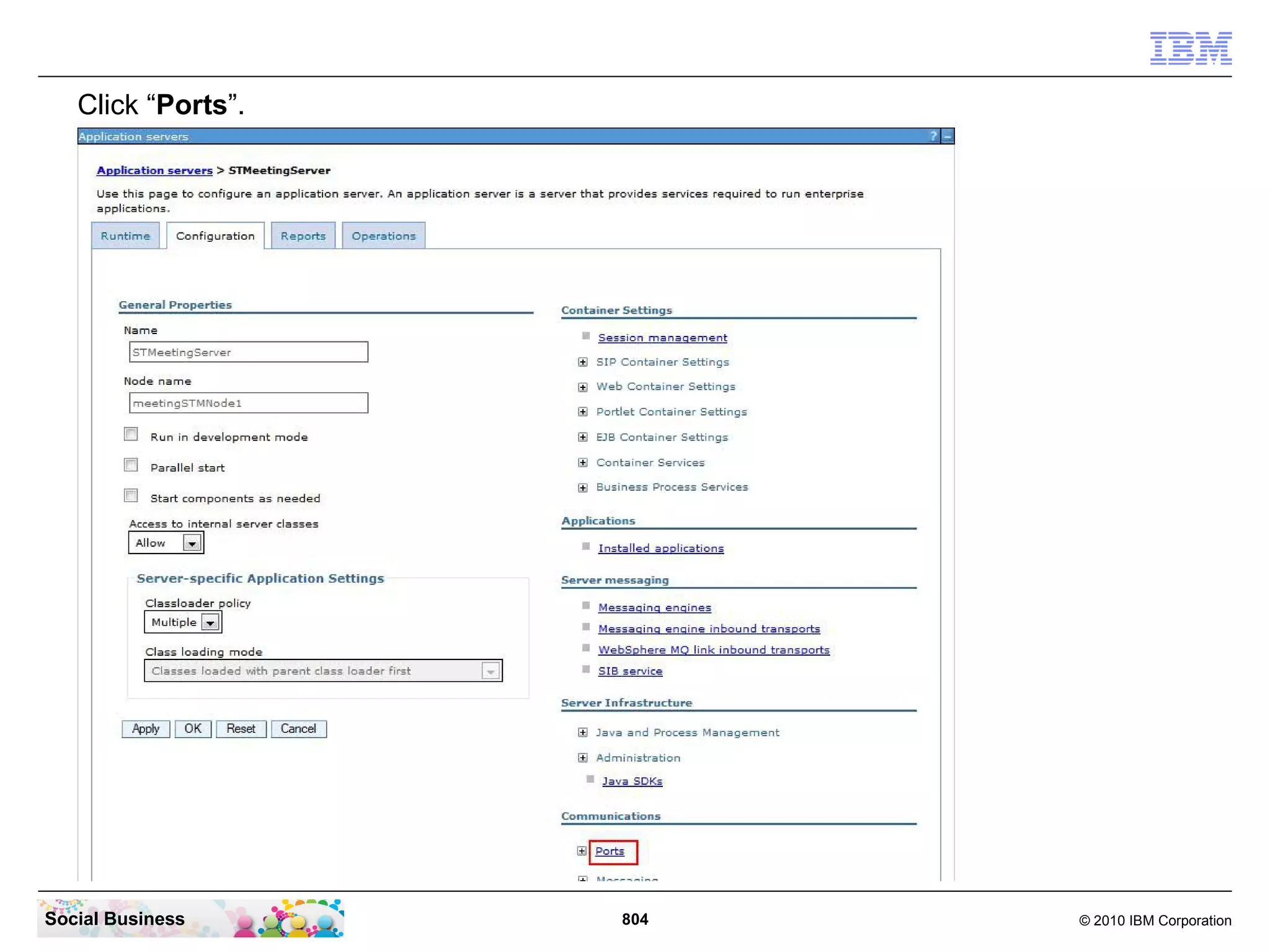Check the Parallel start box
Image resolution: width=1270 pixels, height=952 pixels.
[x=131, y=465]
